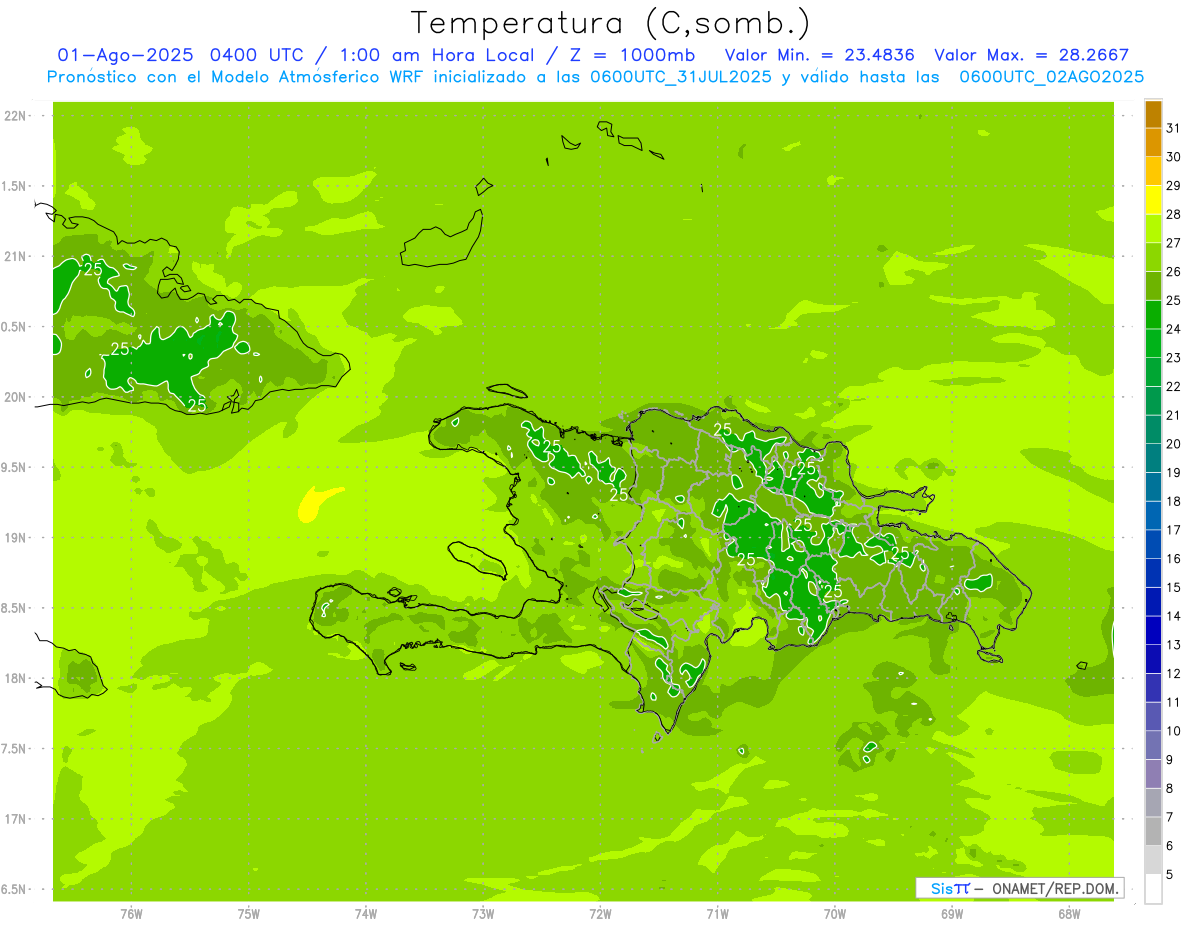Image resolution: width=1200 pixels, height=927 pixels.
Task: Click the green swatch between 24 and 25
Action: coord(1153,315)
